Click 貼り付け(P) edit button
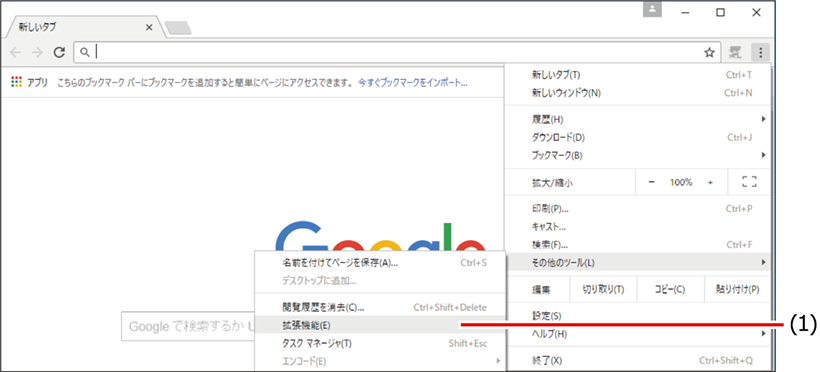 point(737,289)
